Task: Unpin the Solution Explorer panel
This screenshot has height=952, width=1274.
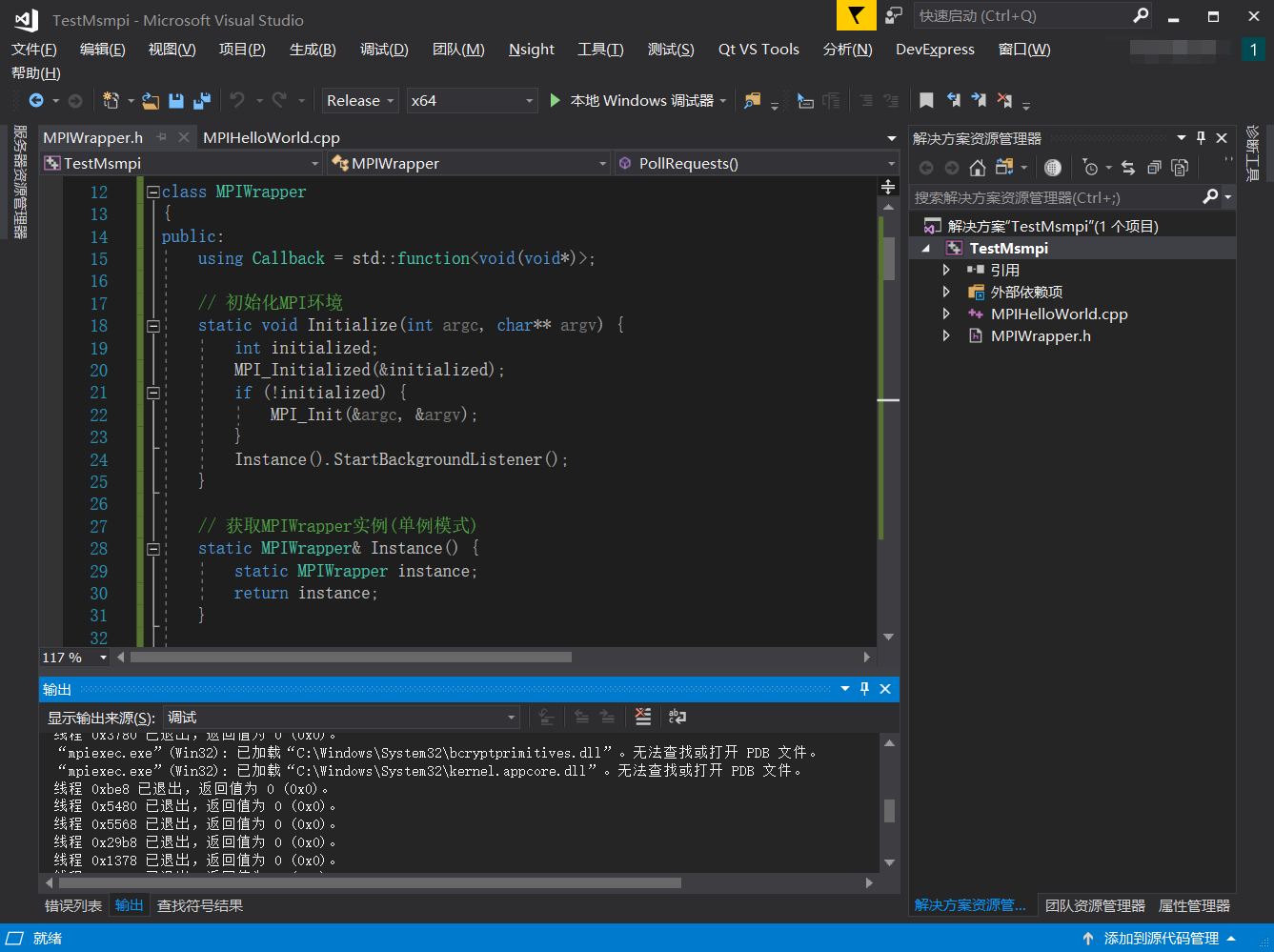Action: click(x=1201, y=136)
